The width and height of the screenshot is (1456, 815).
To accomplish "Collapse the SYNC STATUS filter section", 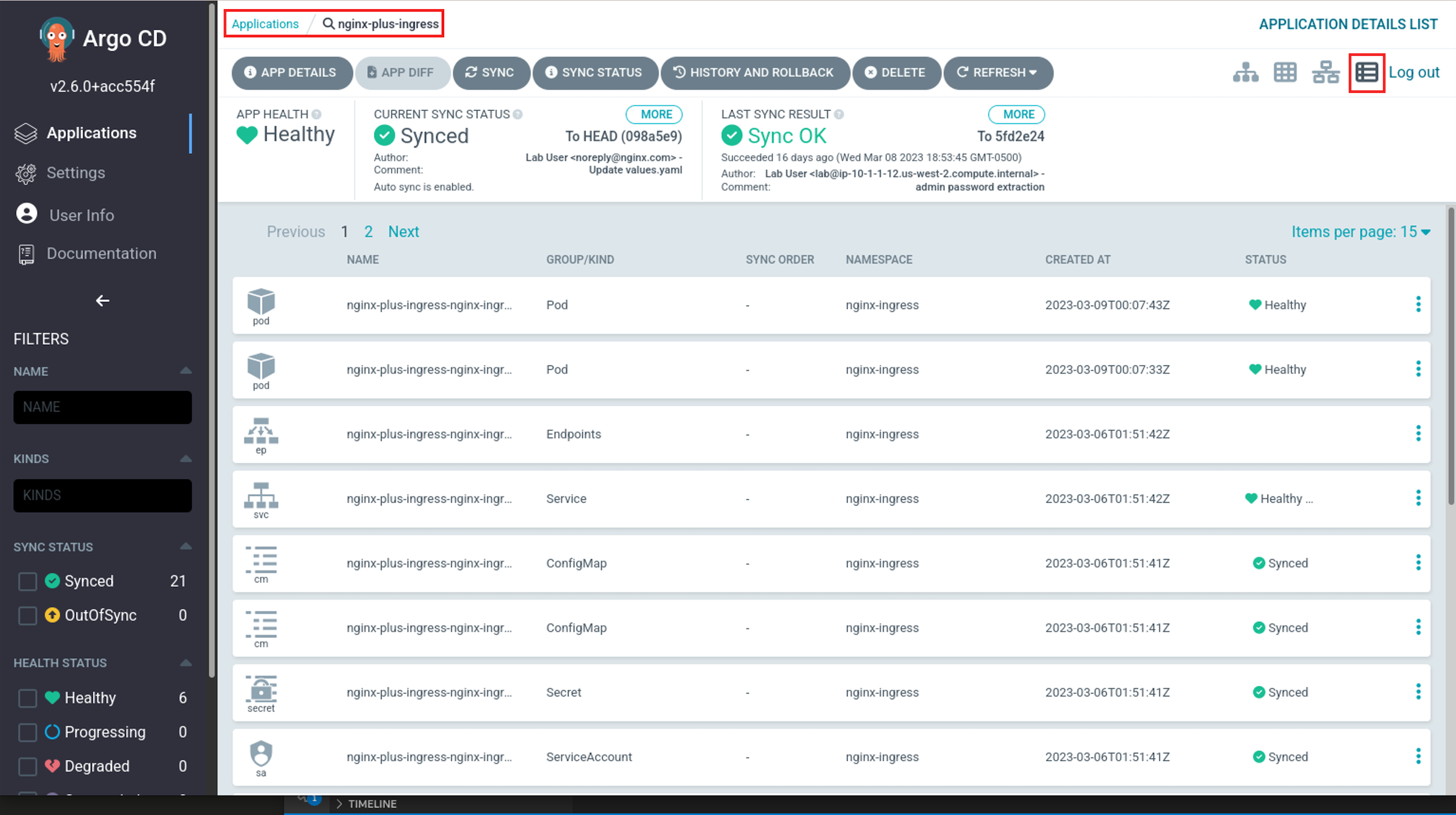I will pyautogui.click(x=186, y=547).
